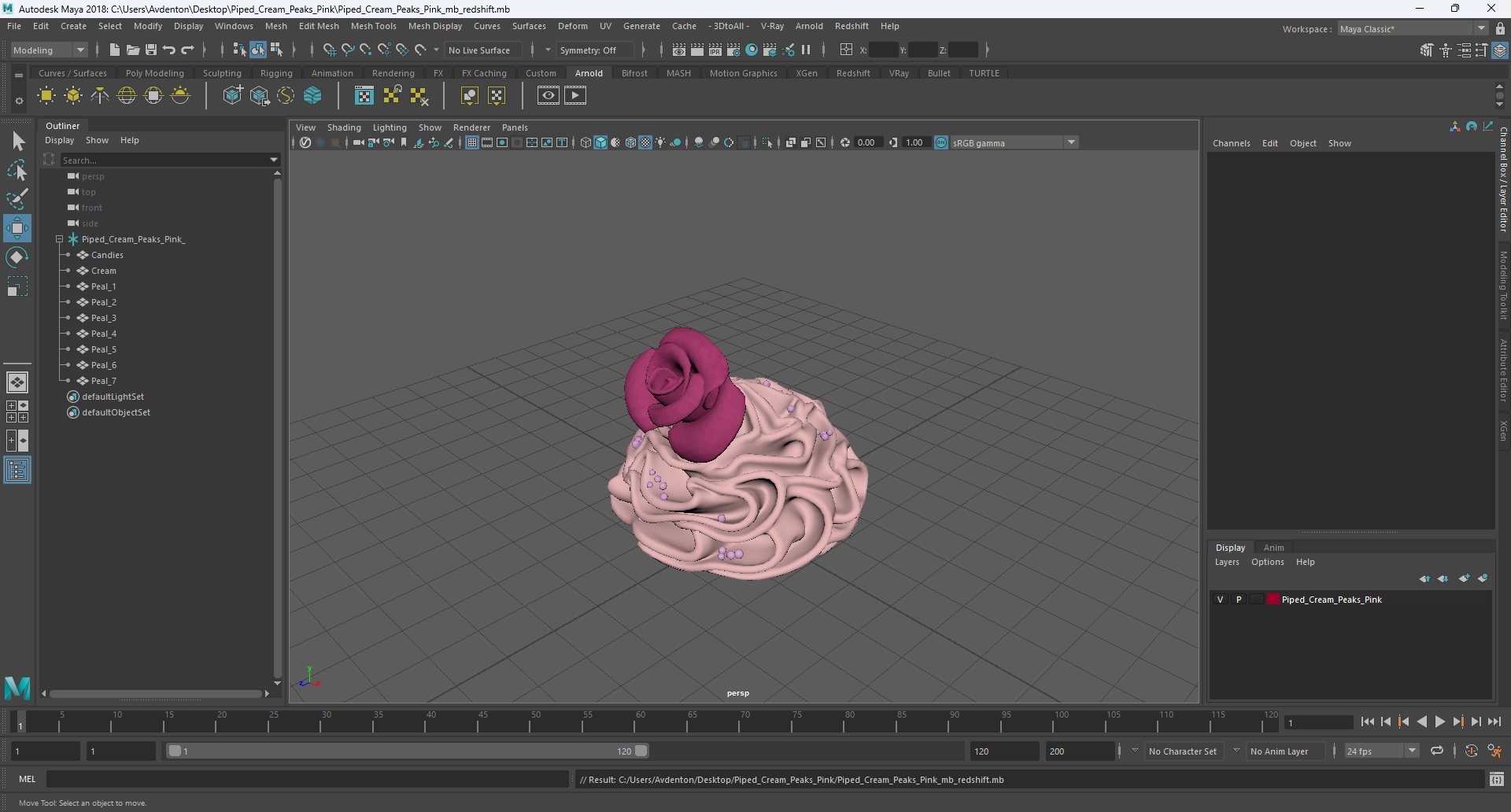Collapse the Piped_Cream_Peaks_Pink_ group in Outliner
1511x812 pixels.
[59, 239]
